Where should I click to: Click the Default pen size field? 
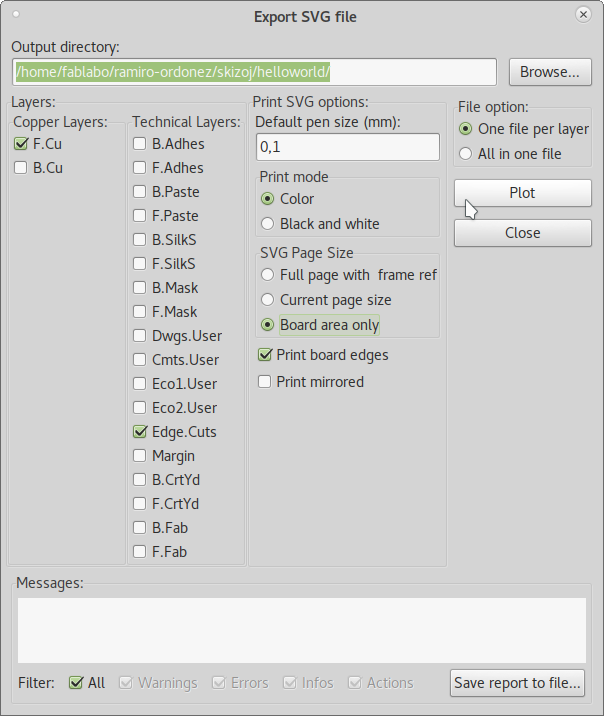tap(348, 147)
